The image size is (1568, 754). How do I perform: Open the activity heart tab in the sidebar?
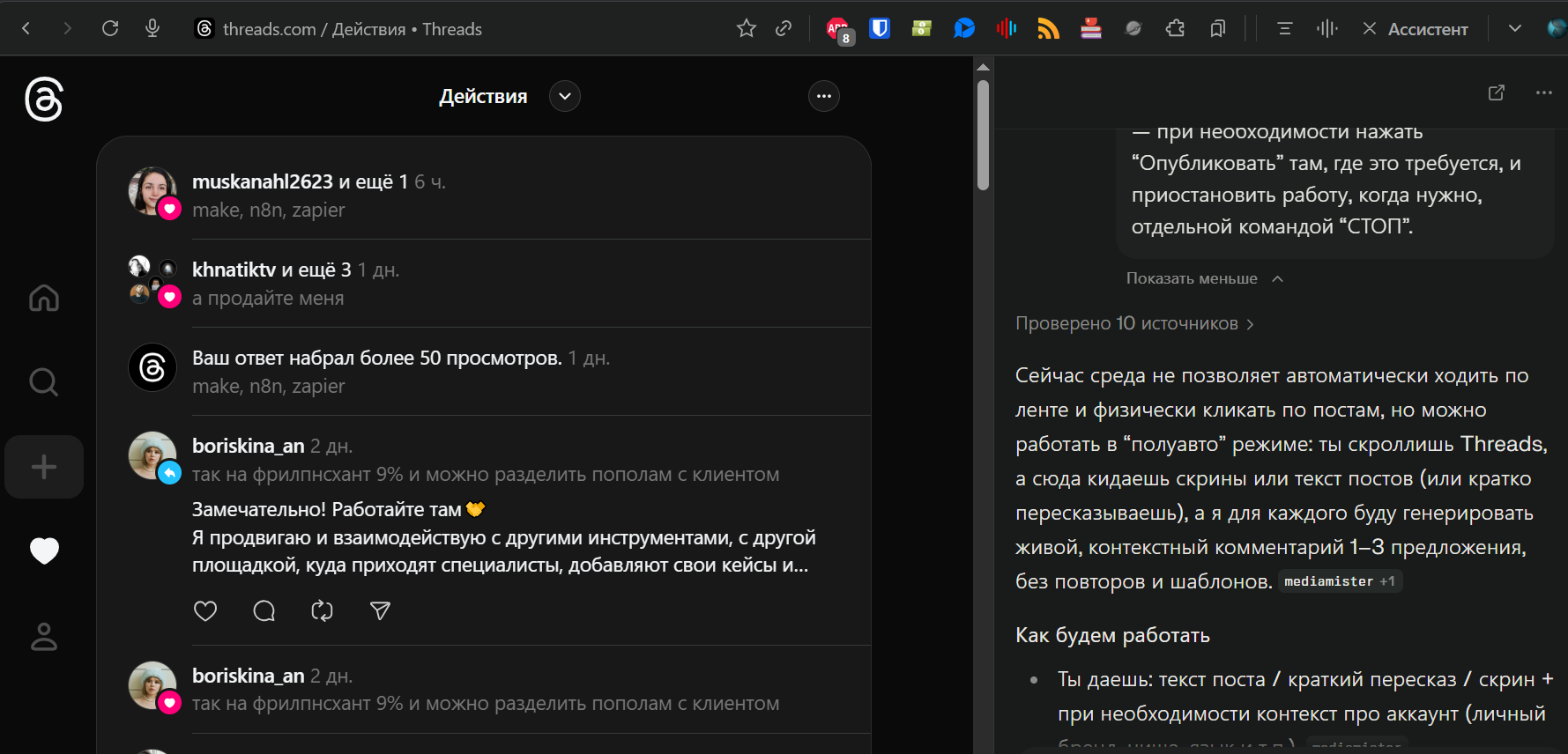click(x=44, y=551)
